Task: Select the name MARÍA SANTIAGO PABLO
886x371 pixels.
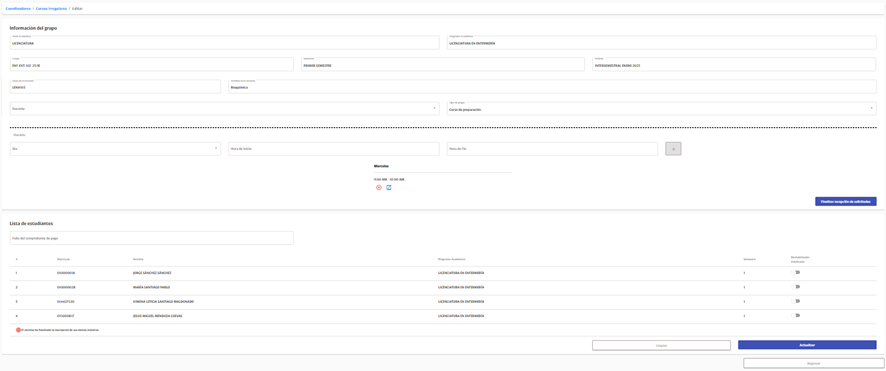Action: coord(151,287)
